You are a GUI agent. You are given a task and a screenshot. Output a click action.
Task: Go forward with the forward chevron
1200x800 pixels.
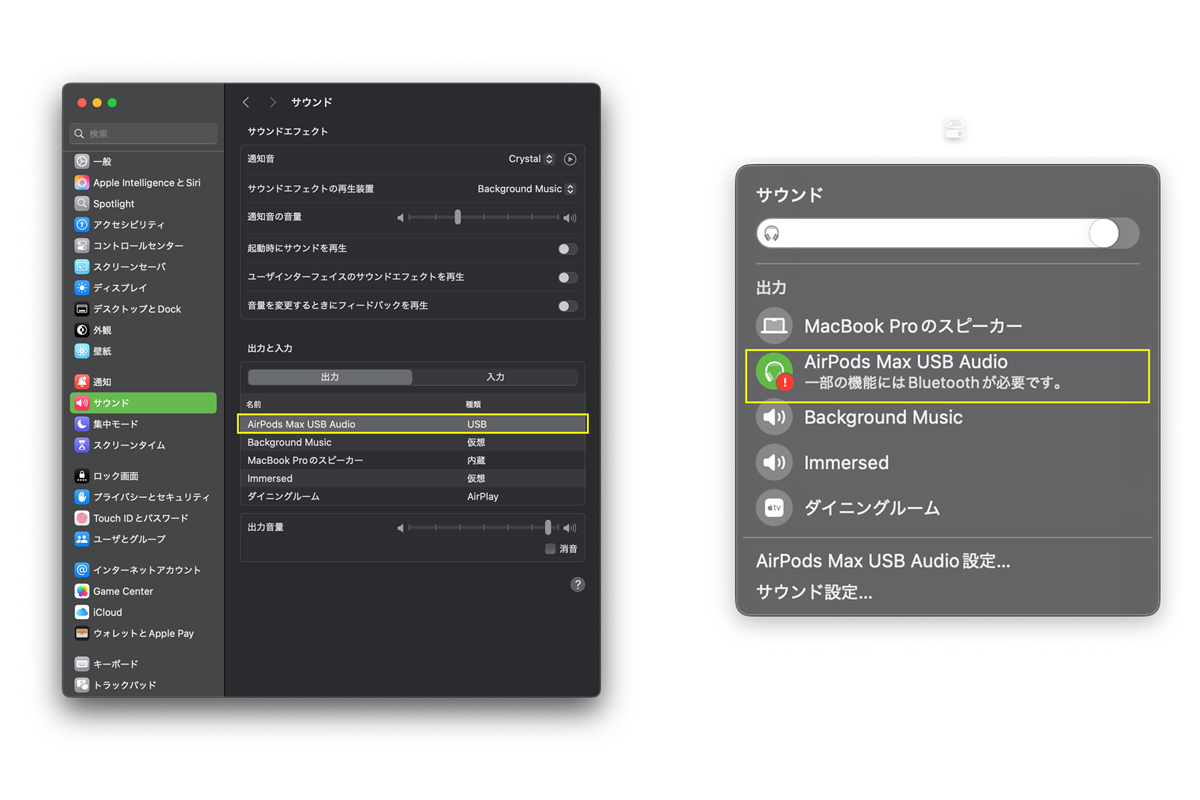[x=272, y=102]
